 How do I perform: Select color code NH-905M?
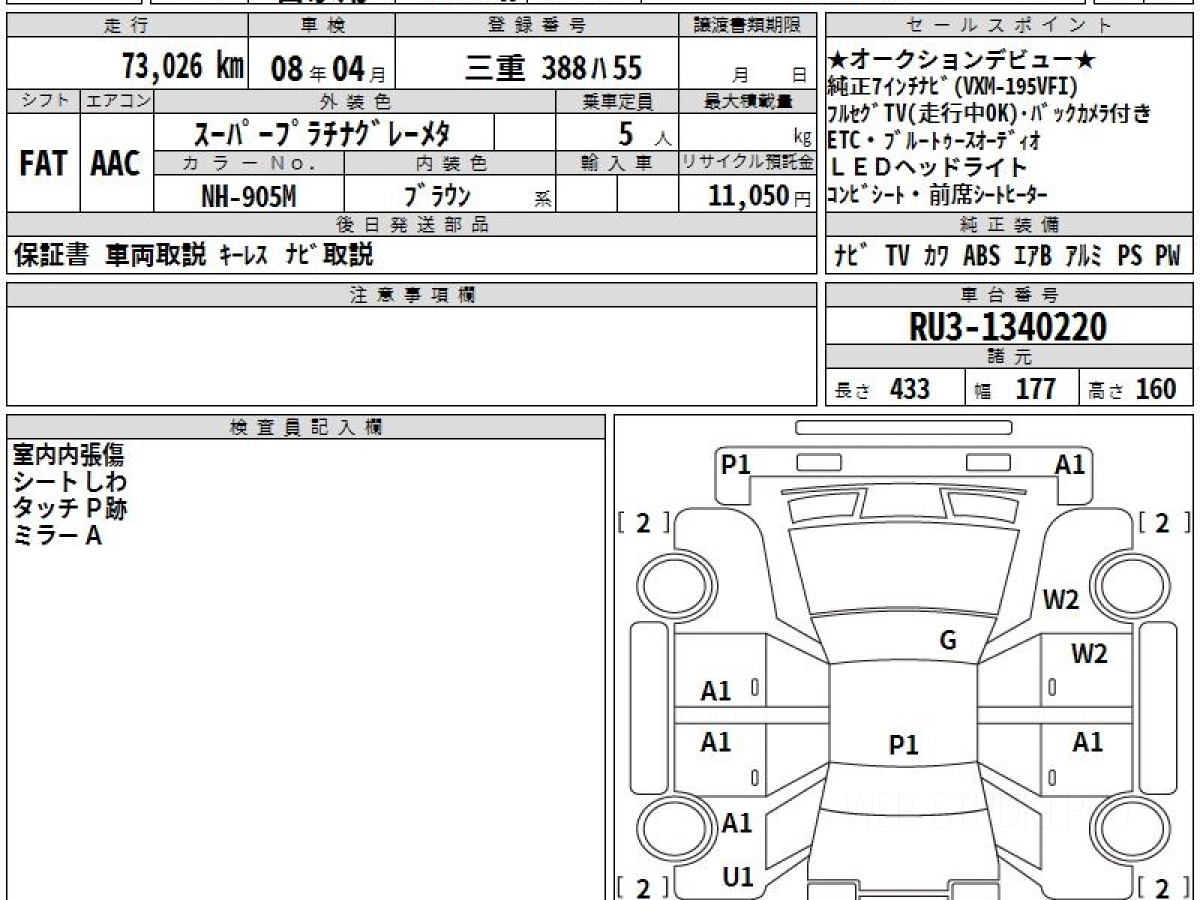(248, 197)
